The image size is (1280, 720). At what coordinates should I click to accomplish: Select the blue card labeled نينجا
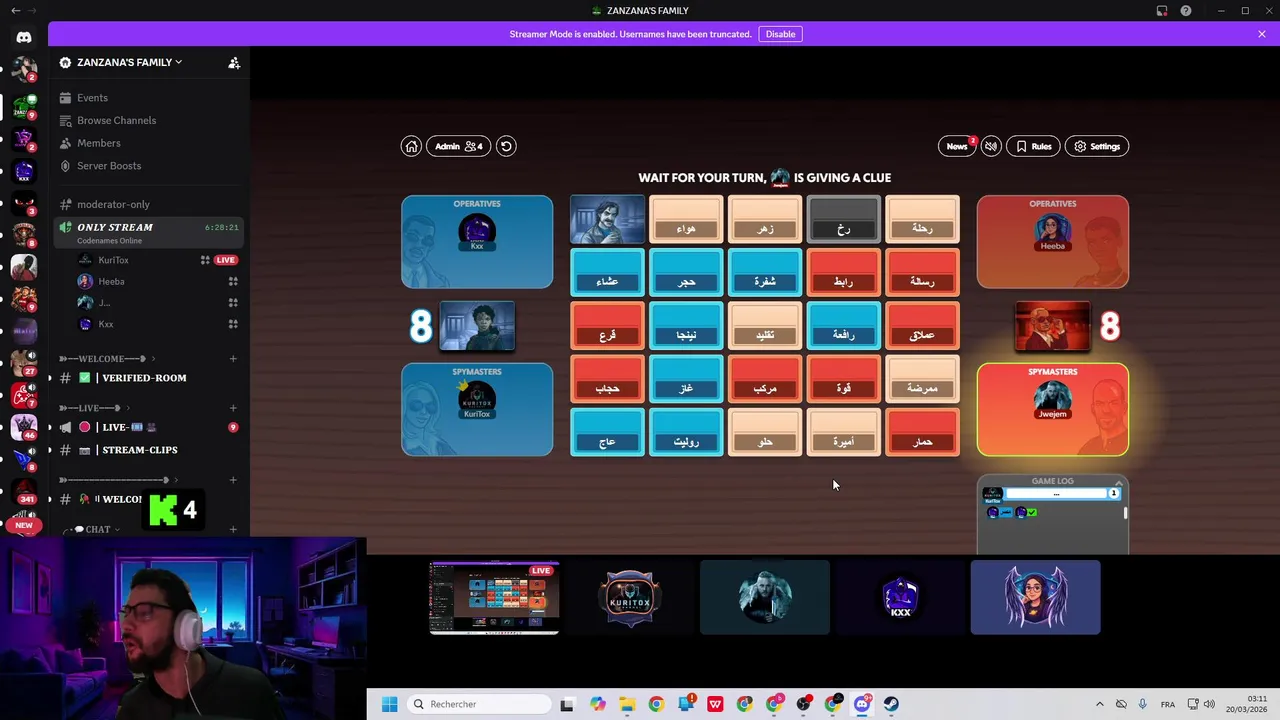click(x=686, y=326)
